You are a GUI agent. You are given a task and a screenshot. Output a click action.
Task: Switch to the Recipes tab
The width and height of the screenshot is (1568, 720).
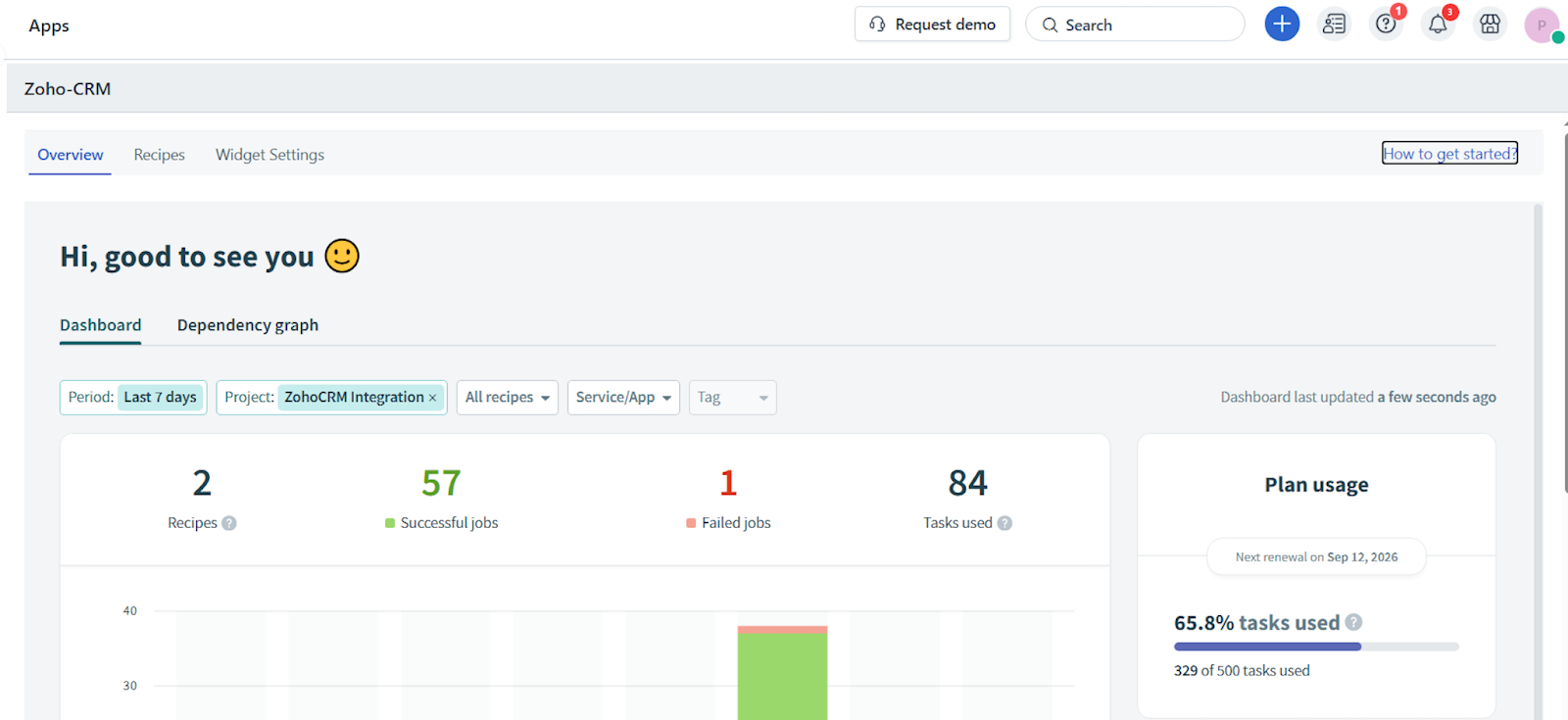click(159, 155)
